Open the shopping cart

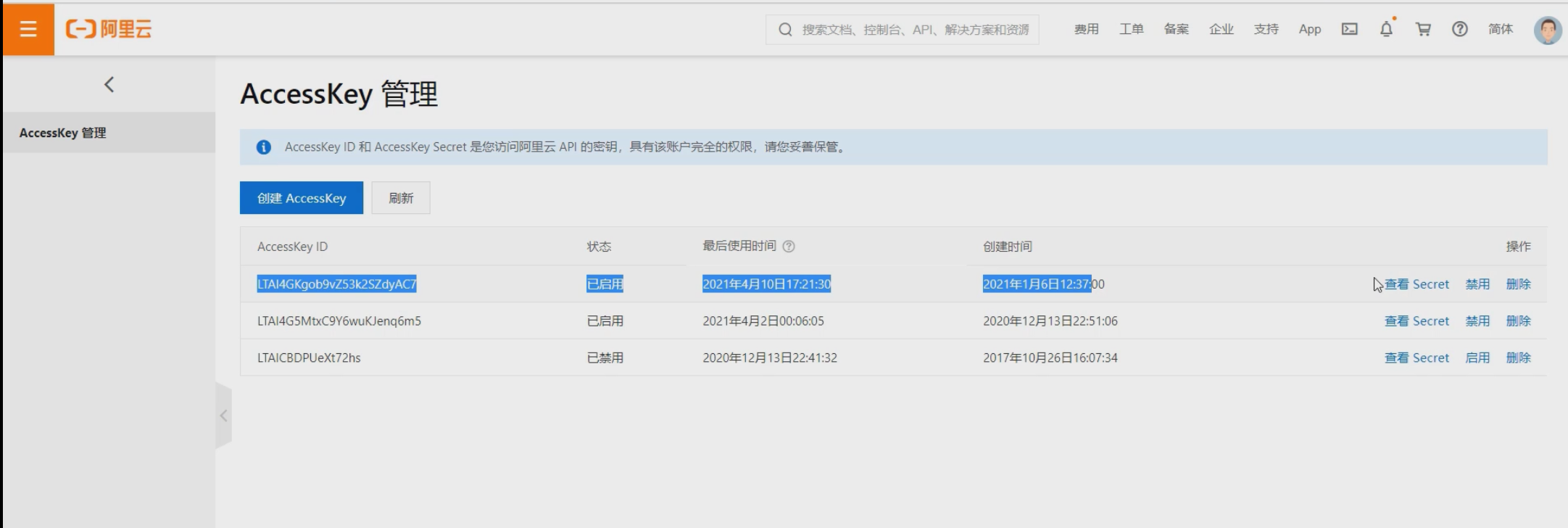tap(1423, 29)
